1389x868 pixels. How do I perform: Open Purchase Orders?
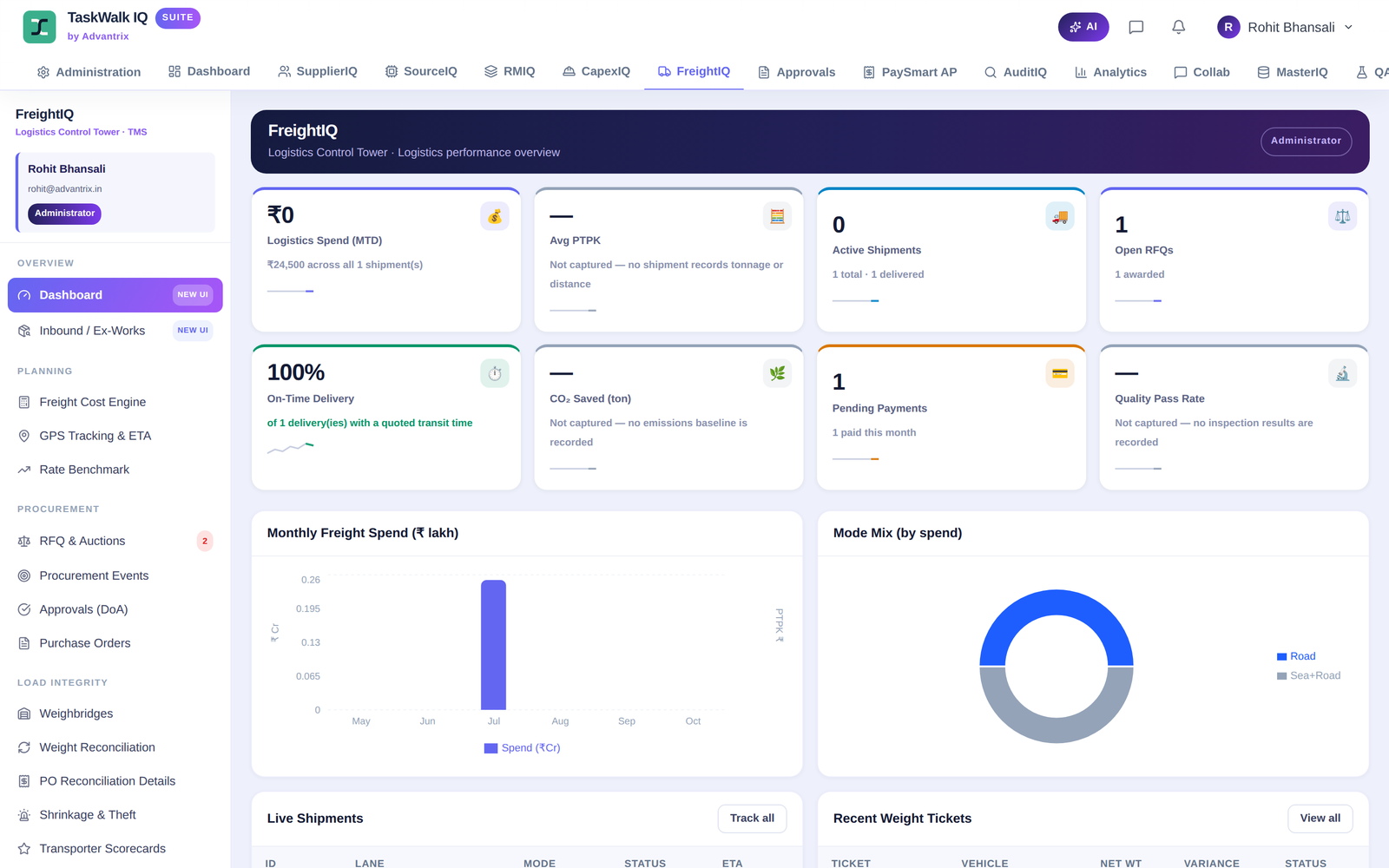coord(115,643)
